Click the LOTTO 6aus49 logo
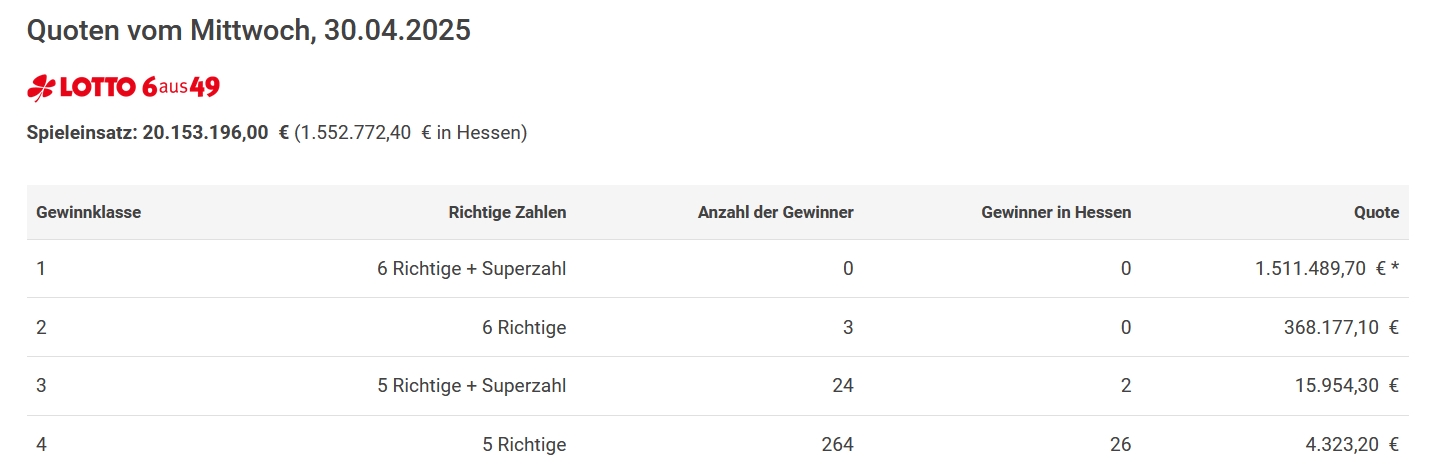1429x473 pixels. pos(123,88)
